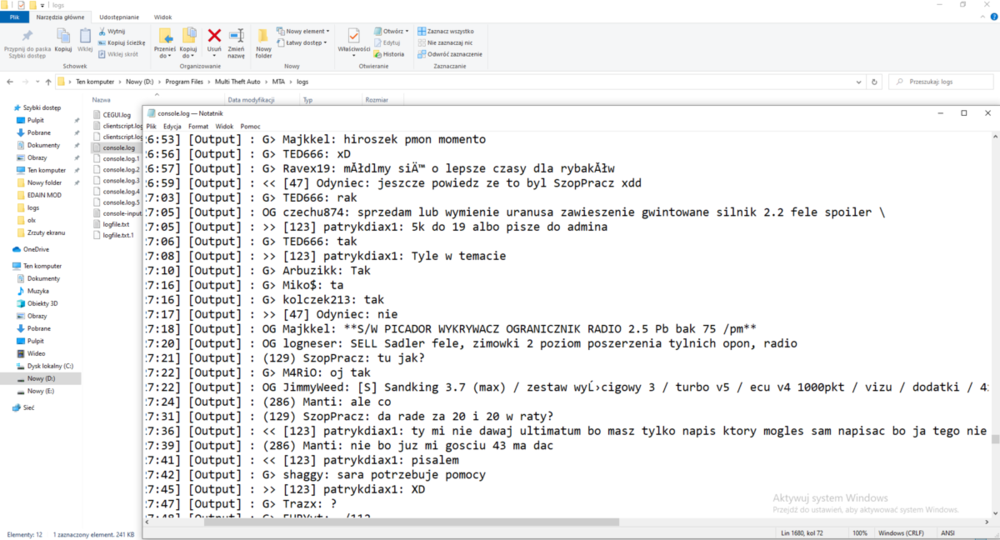Open the blue Plik tab in Explorer
Viewport: 1000px width, 540px height.
(x=14, y=17)
